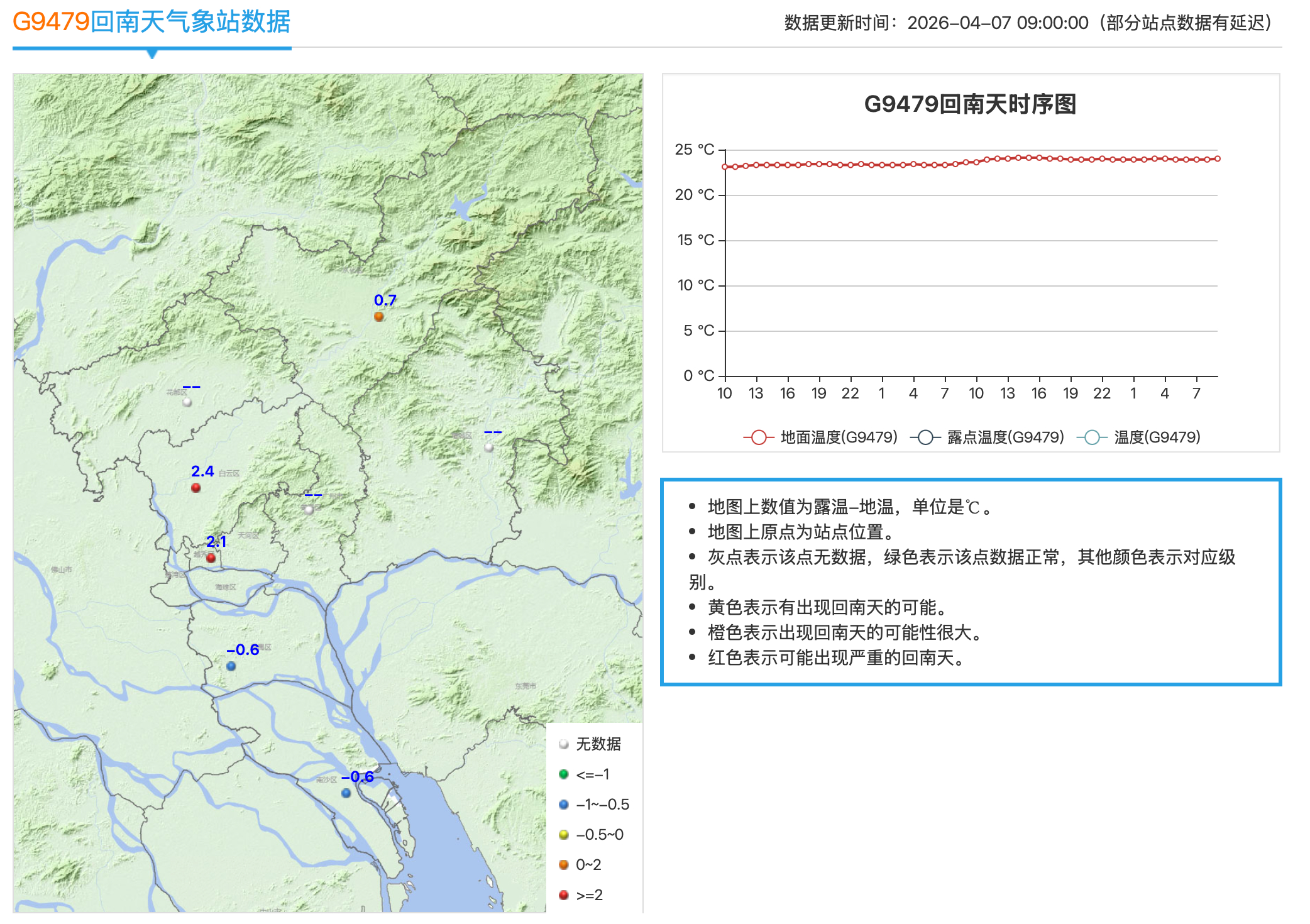Select the red marker labeled 2.1 near Tianhe

[212, 557]
